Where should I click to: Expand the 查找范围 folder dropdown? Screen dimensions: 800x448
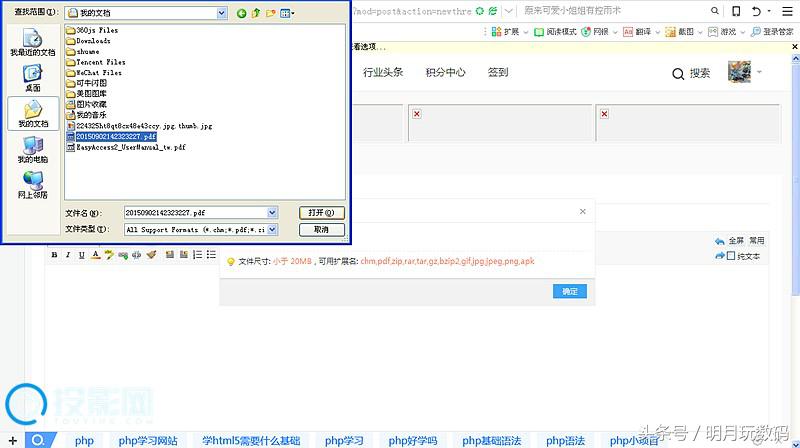pyautogui.click(x=221, y=13)
